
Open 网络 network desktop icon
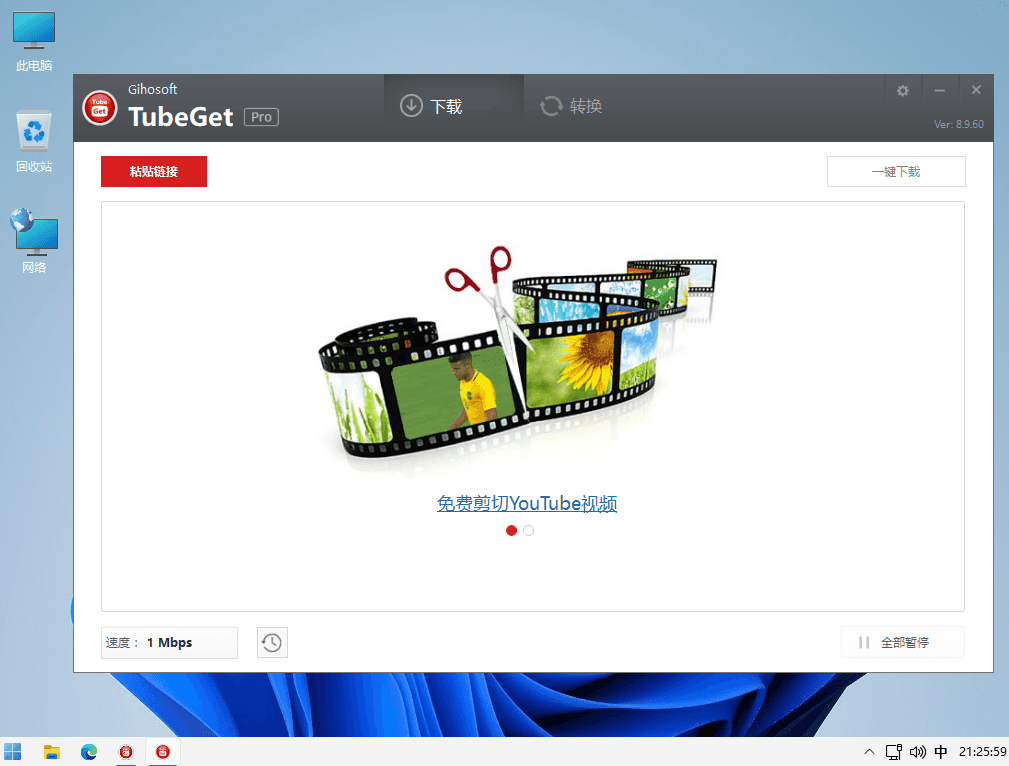(34, 241)
